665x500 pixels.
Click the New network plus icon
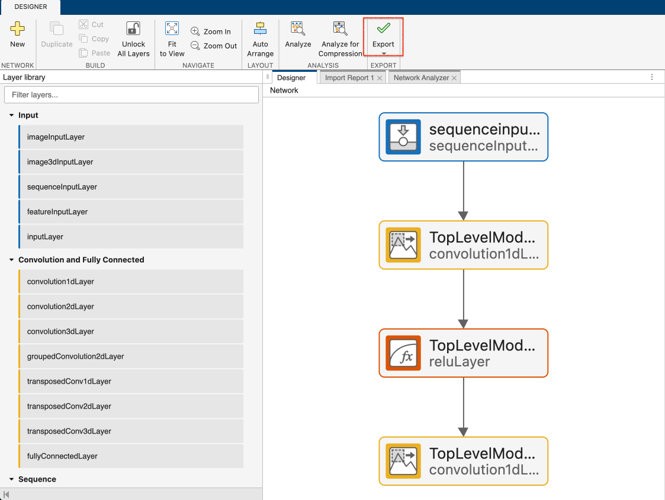pos(17,29)
